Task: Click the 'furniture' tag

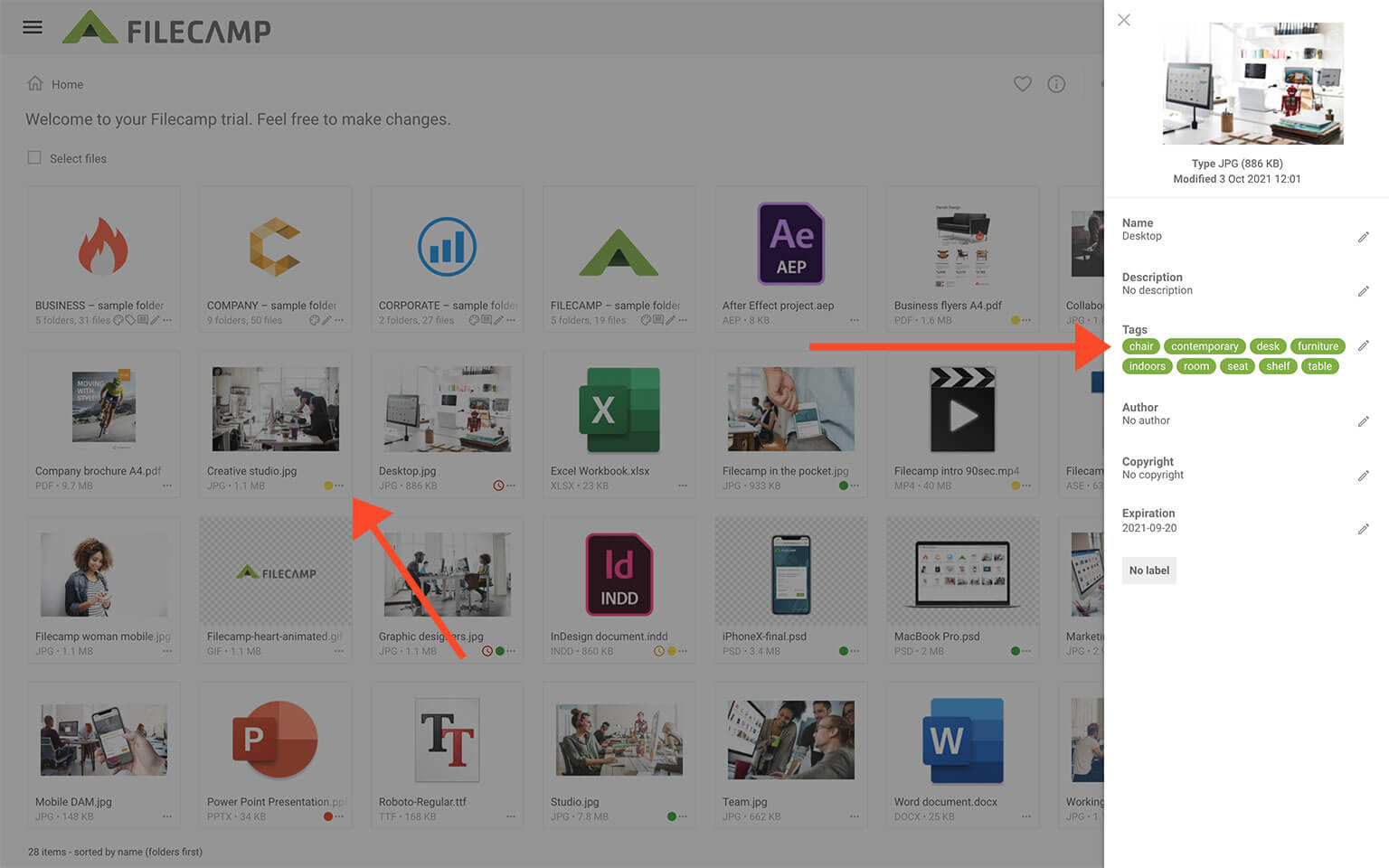Action: click(1318, 346)
